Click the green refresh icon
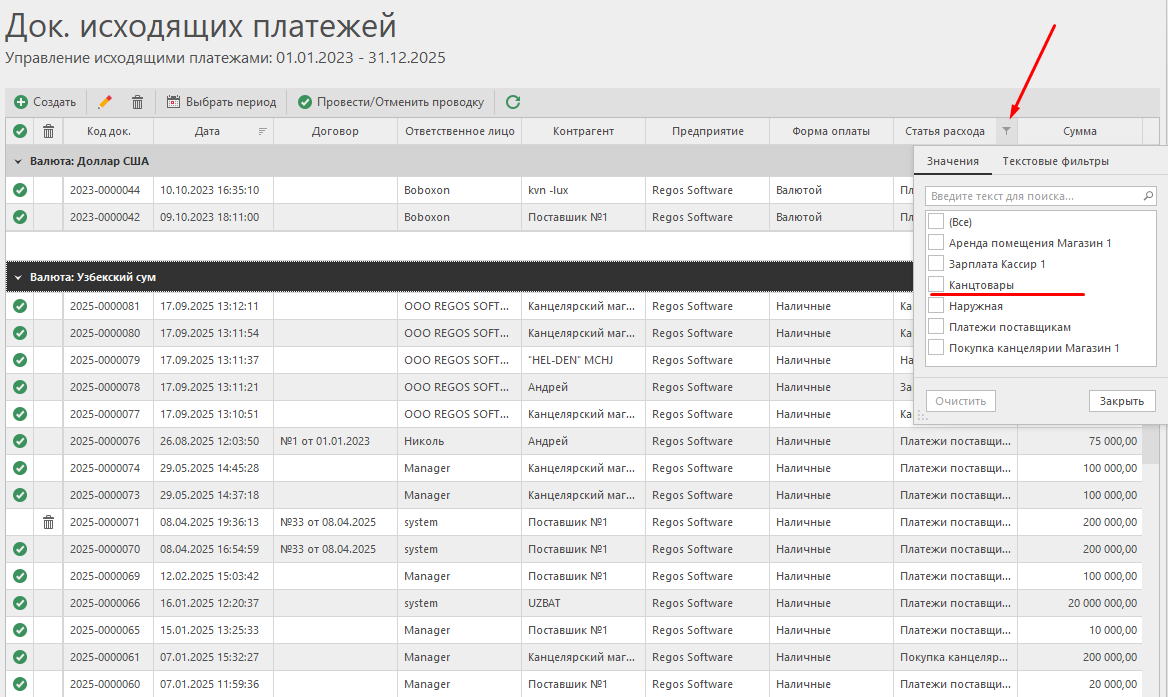The width and height of the screenshot is (1168, 697). click(x=513, y=102)
